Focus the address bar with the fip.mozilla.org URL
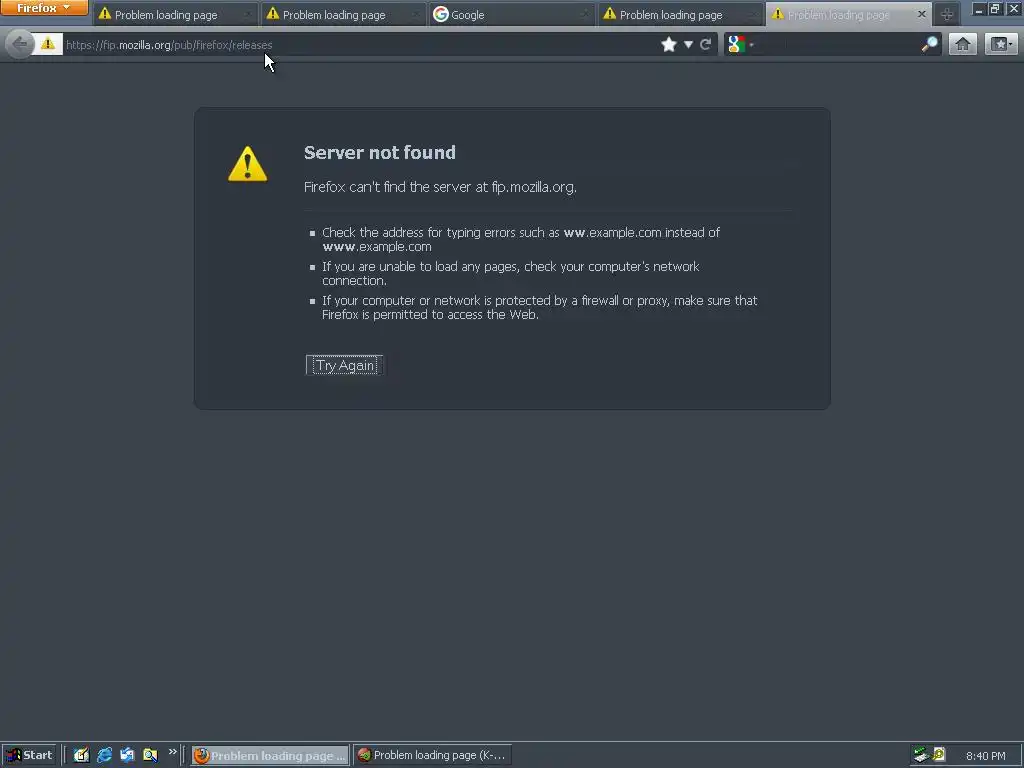Viewport: 1024px width, 768px height. coord(359,44)
